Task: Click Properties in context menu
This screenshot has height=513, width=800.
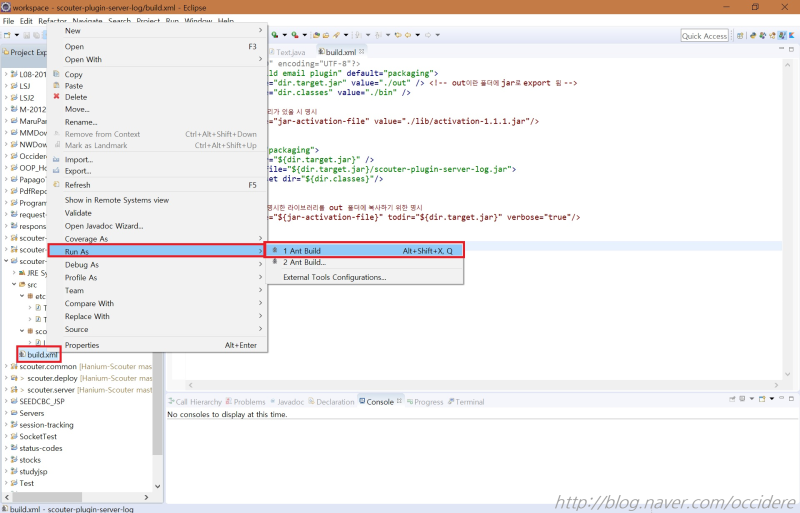Action: click(157, 345)
